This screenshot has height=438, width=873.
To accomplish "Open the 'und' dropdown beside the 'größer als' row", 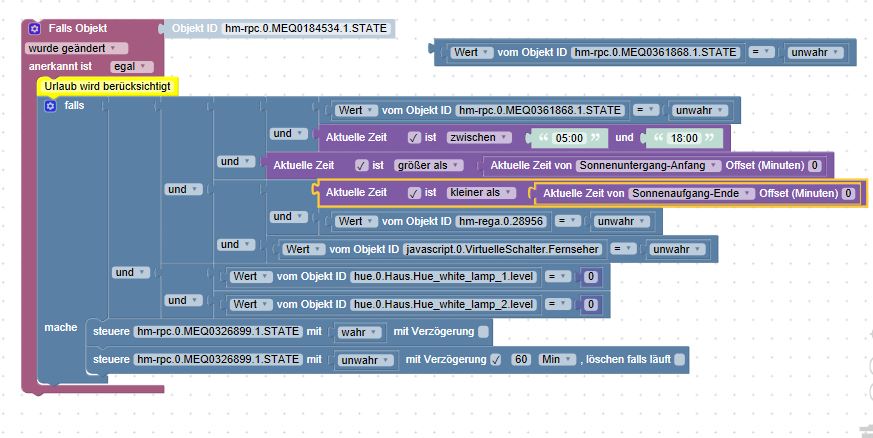I will pos(236,161).
